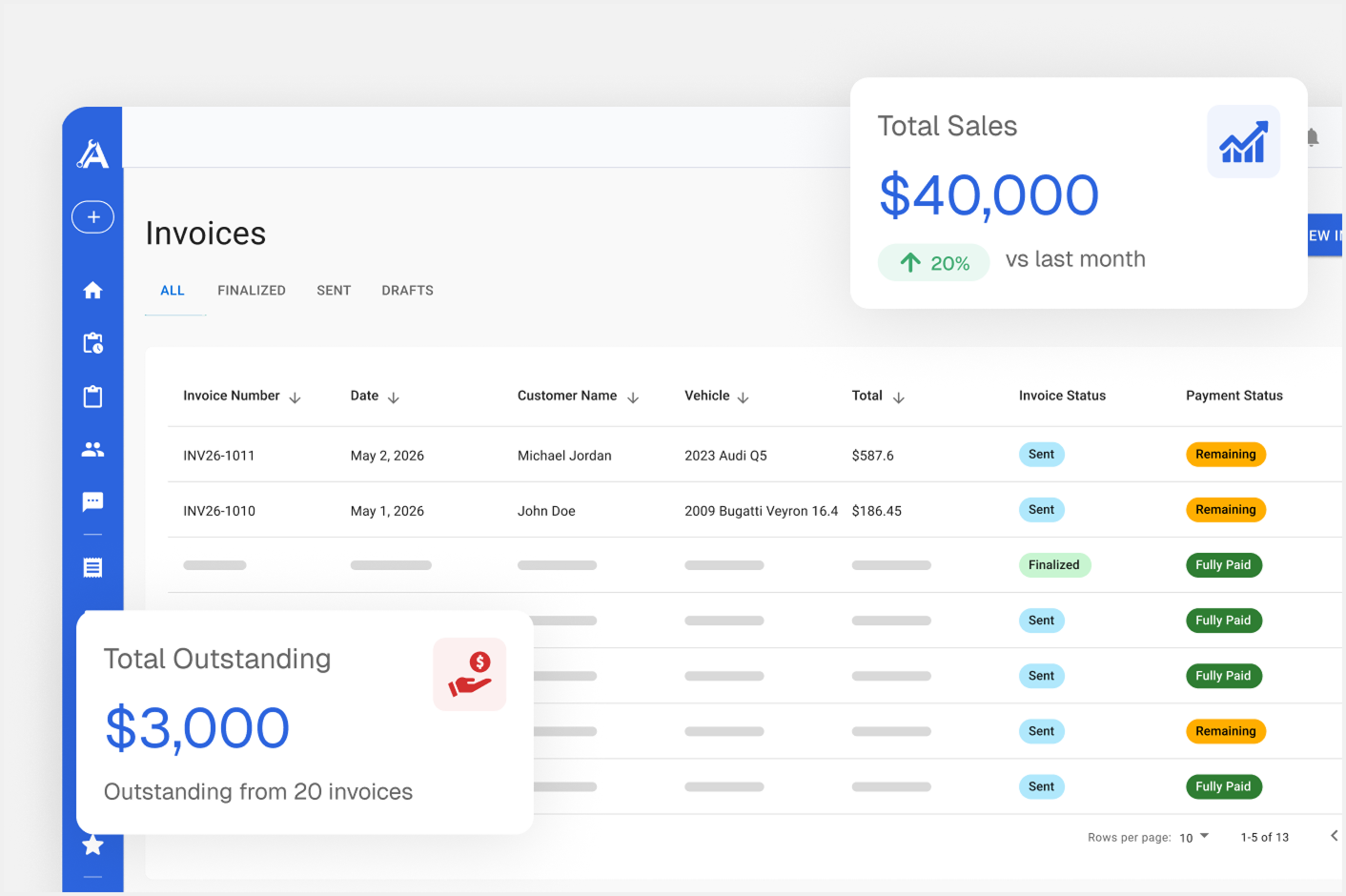
Task: Click the $40,000 Total Sales value
Action: point(989,195)
